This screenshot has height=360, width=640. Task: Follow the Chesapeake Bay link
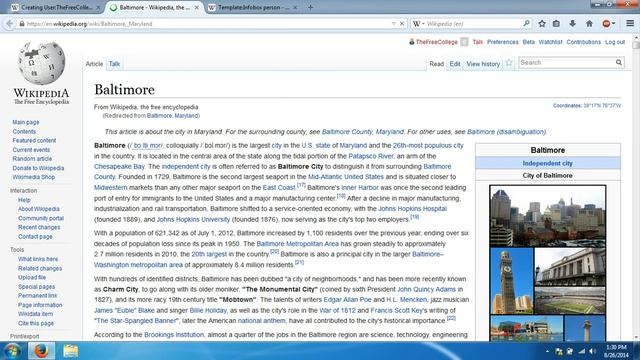[119, 167]
